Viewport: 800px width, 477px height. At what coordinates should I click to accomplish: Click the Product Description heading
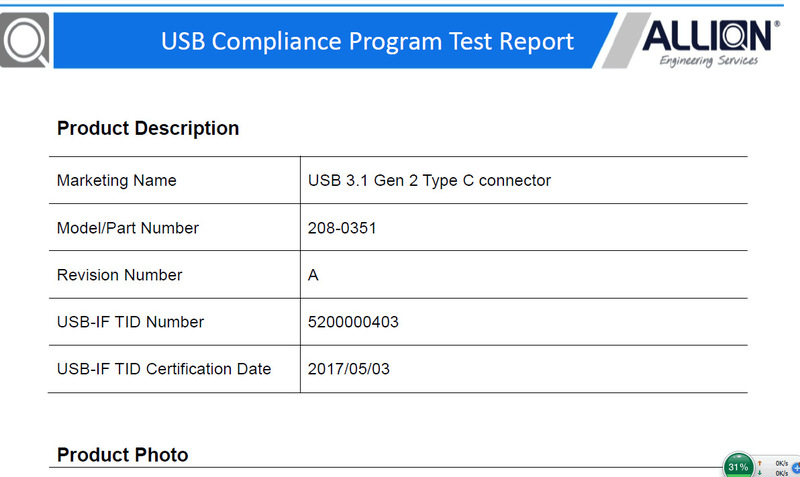148,128
